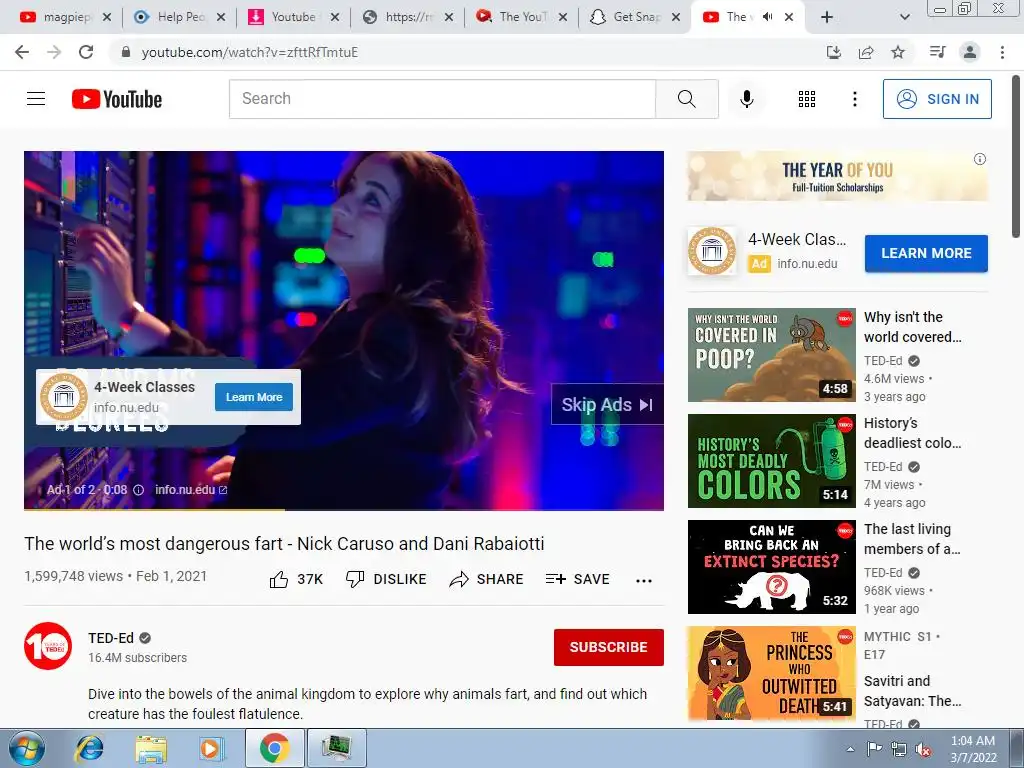Open YouTube settings three-dot menu
1024x768 pixels.
point(854,99)
